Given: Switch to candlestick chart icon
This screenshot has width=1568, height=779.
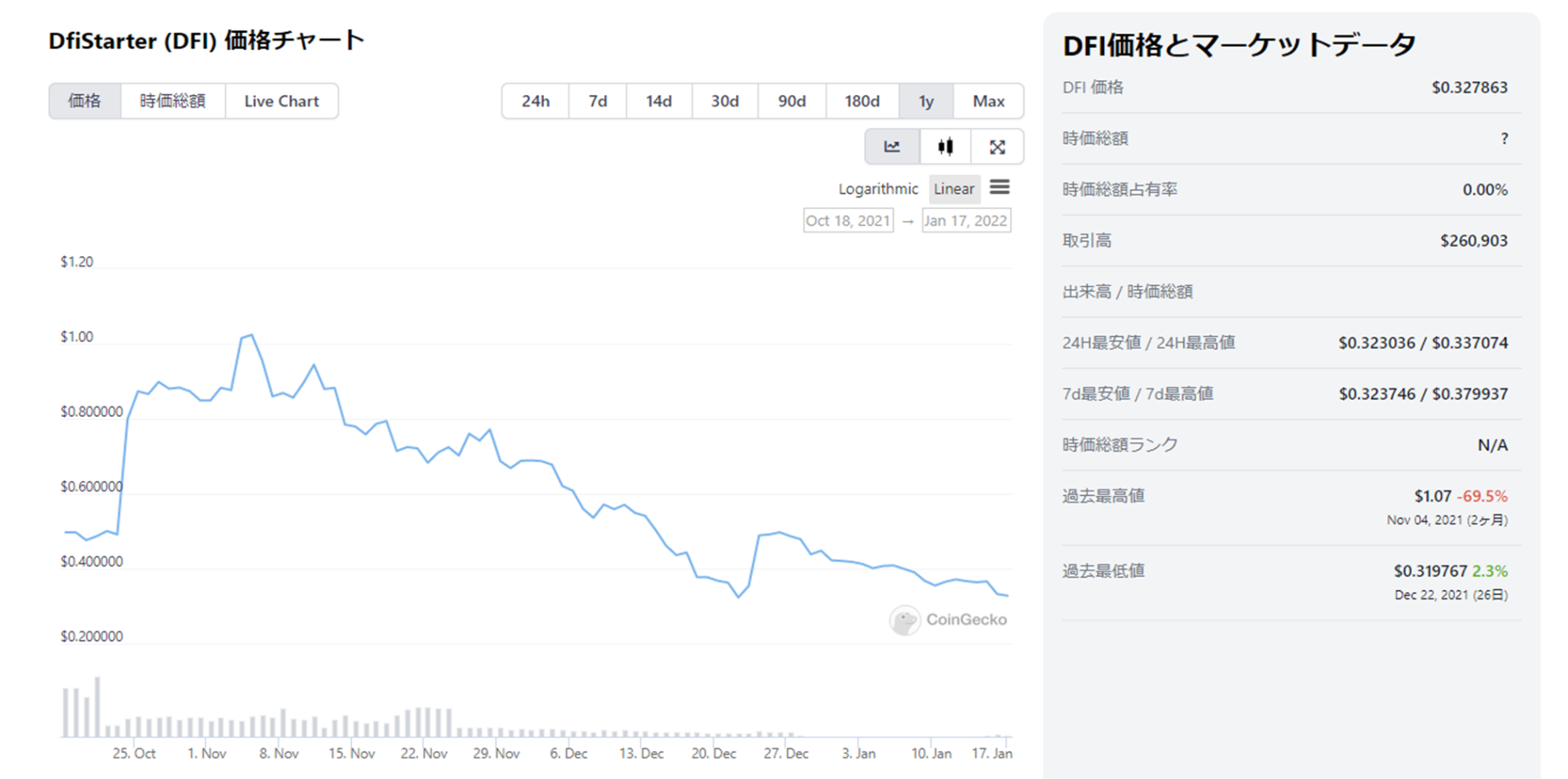Looking at the screenshot, I should click(x=946, y=147).
